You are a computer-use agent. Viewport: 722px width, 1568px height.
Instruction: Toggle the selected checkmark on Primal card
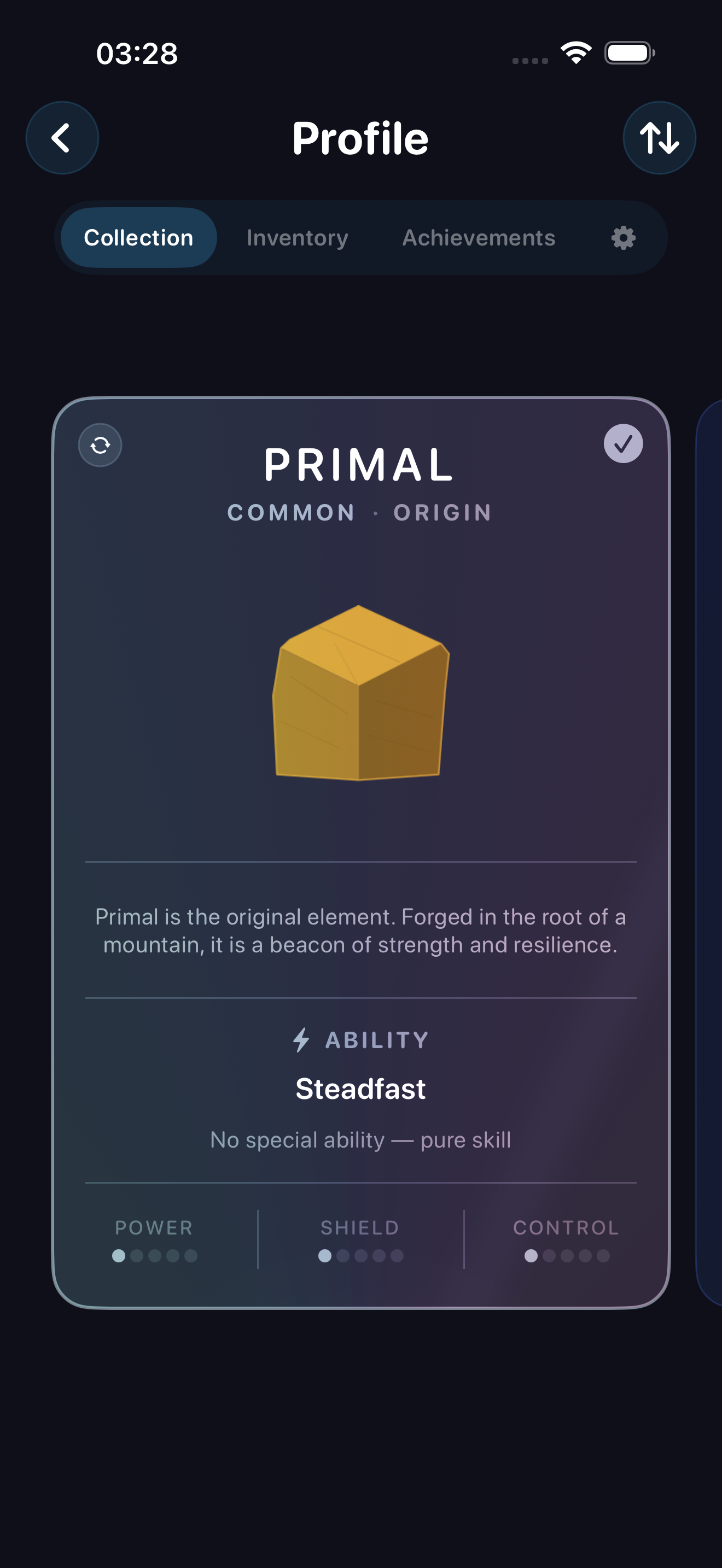coord(624,444)
